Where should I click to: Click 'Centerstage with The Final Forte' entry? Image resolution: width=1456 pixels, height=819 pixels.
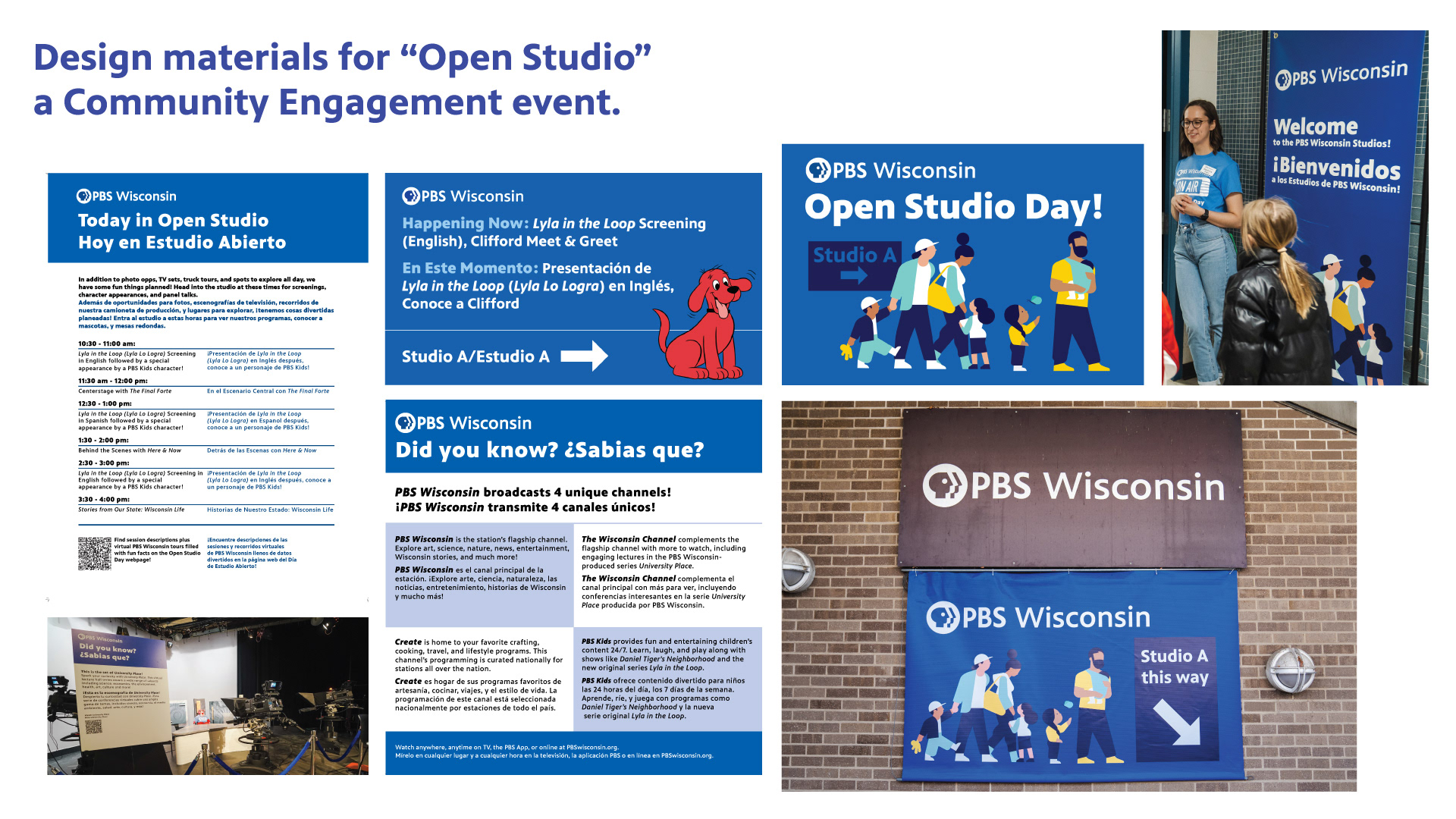click(125, 391)
